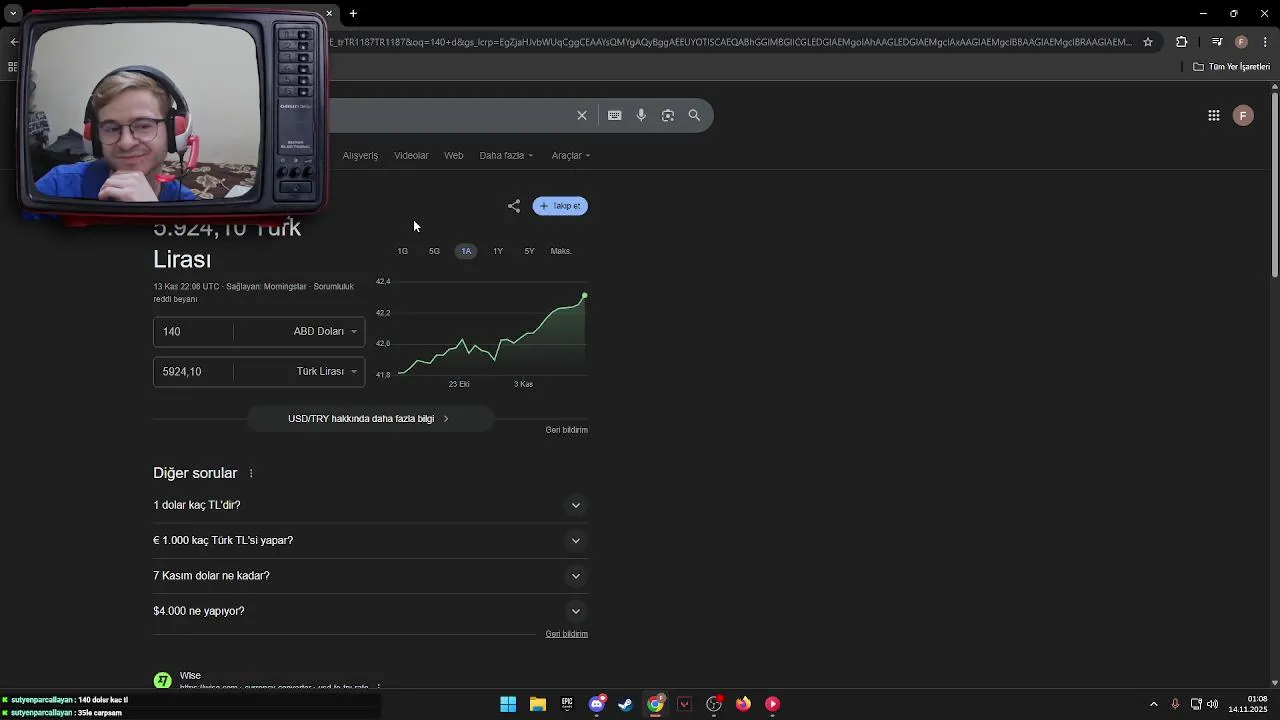Expand '7 Kasım dolar ne kadar?' question

point(370,576)
